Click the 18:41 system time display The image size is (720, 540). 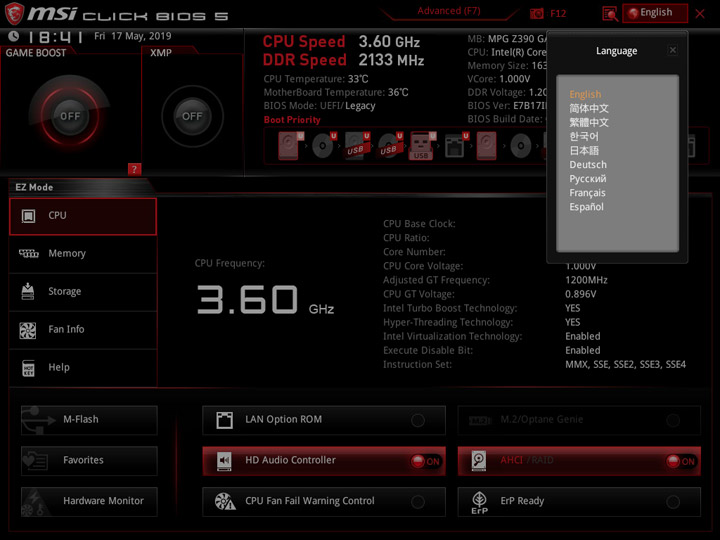coord(55,37)
